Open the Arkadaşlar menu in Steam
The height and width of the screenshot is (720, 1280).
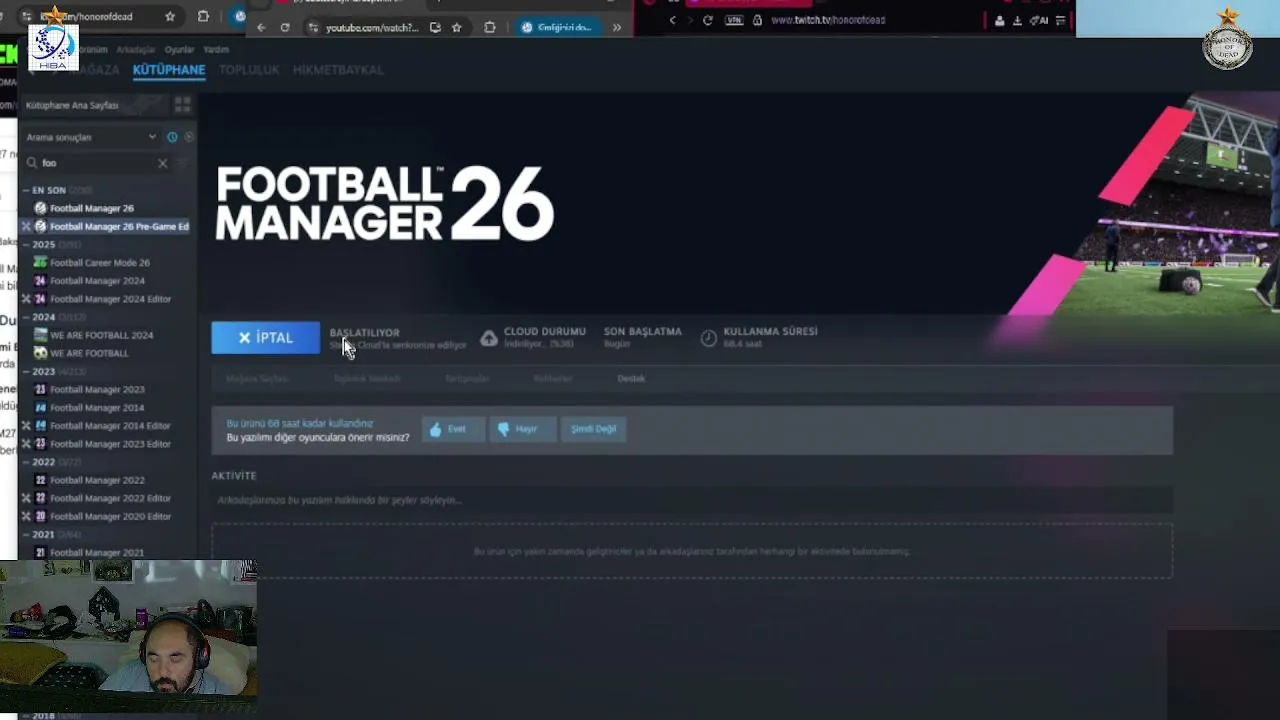pos(136,50)
